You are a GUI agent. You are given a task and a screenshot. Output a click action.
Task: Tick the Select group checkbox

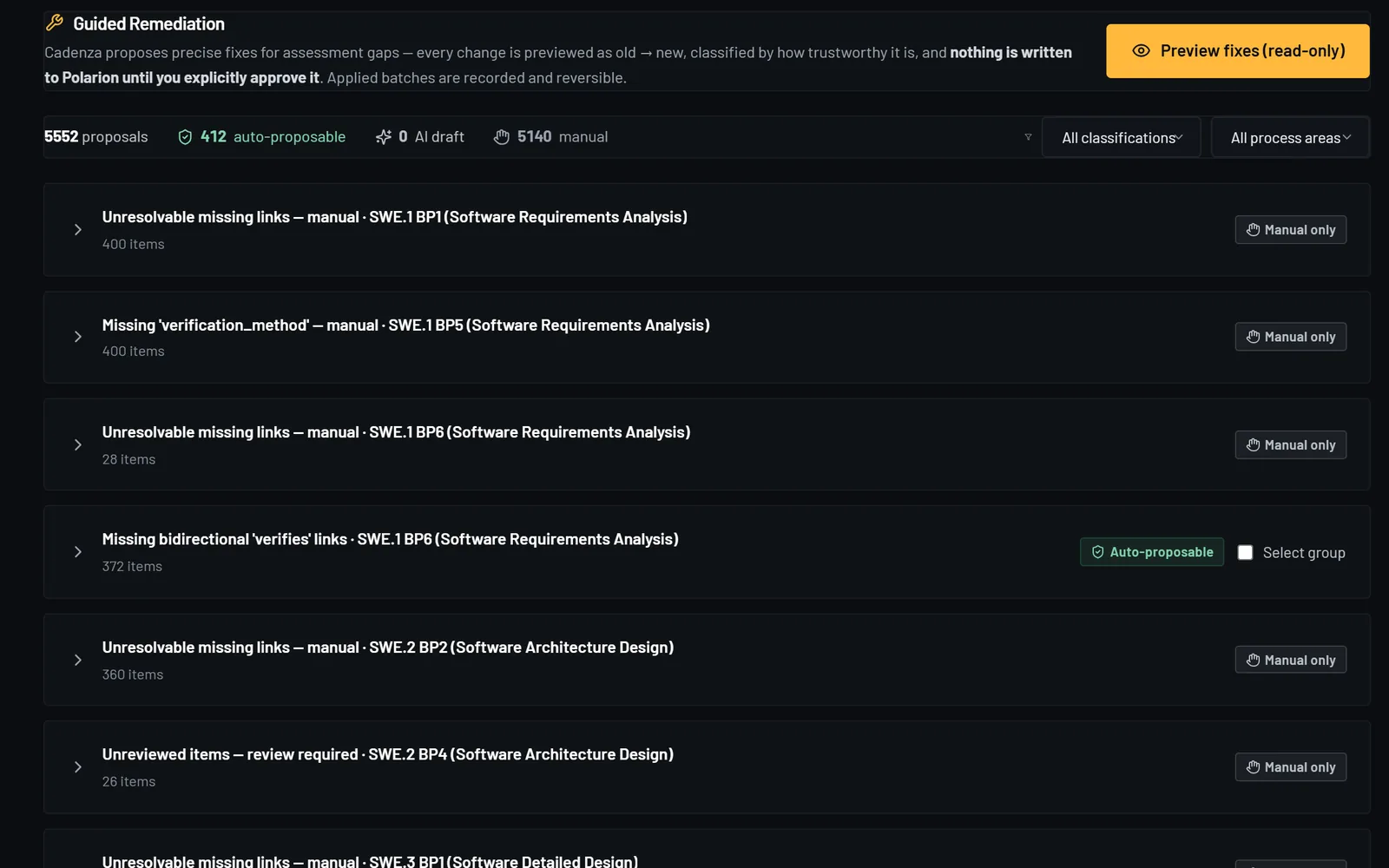coord(1245,553)
